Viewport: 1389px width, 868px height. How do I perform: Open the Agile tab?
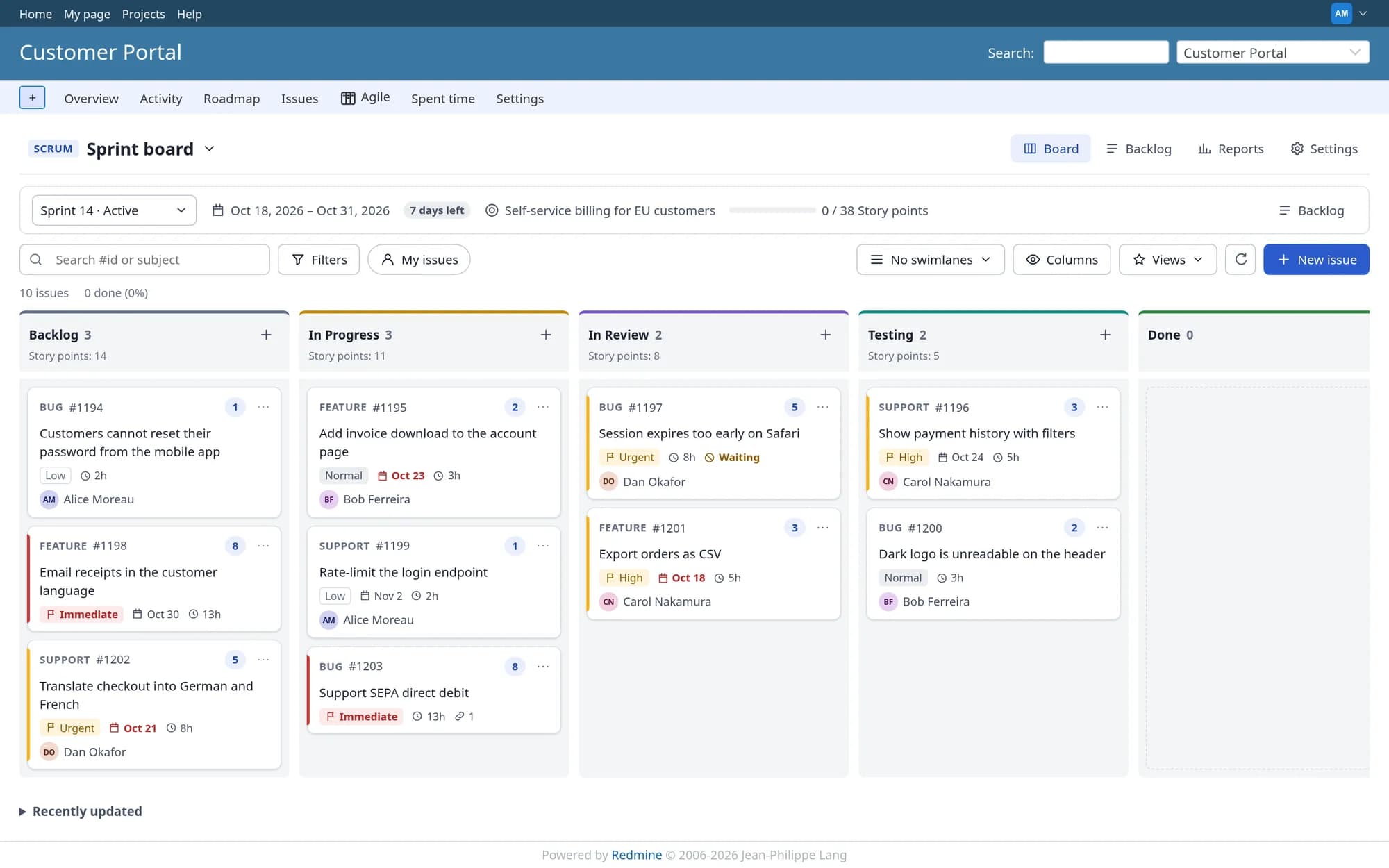[x=365, y=98]
